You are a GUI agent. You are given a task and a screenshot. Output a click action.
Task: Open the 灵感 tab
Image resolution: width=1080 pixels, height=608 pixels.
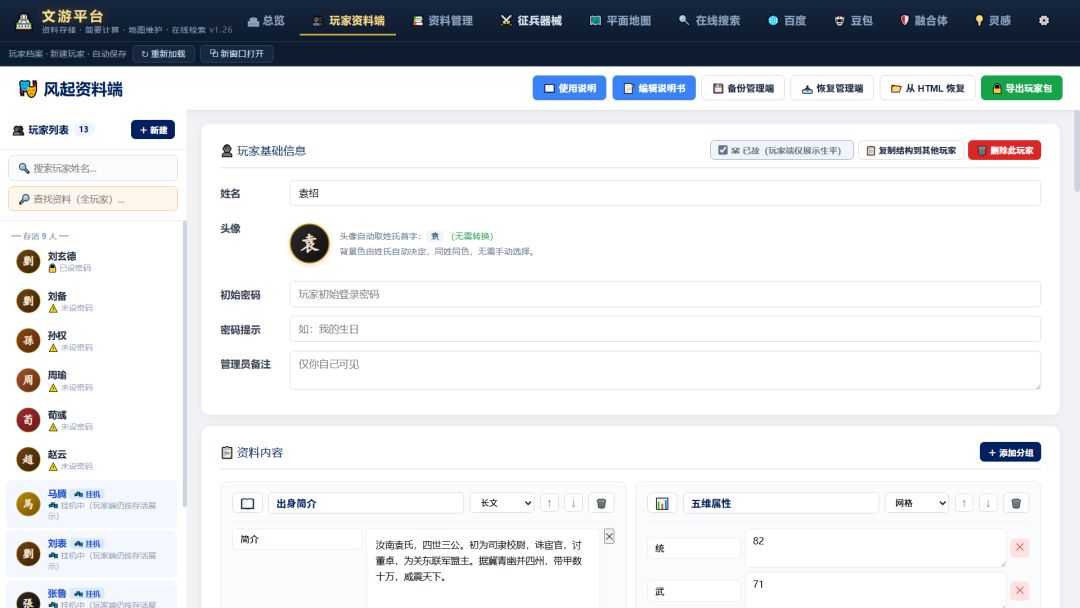click(993, 21)
